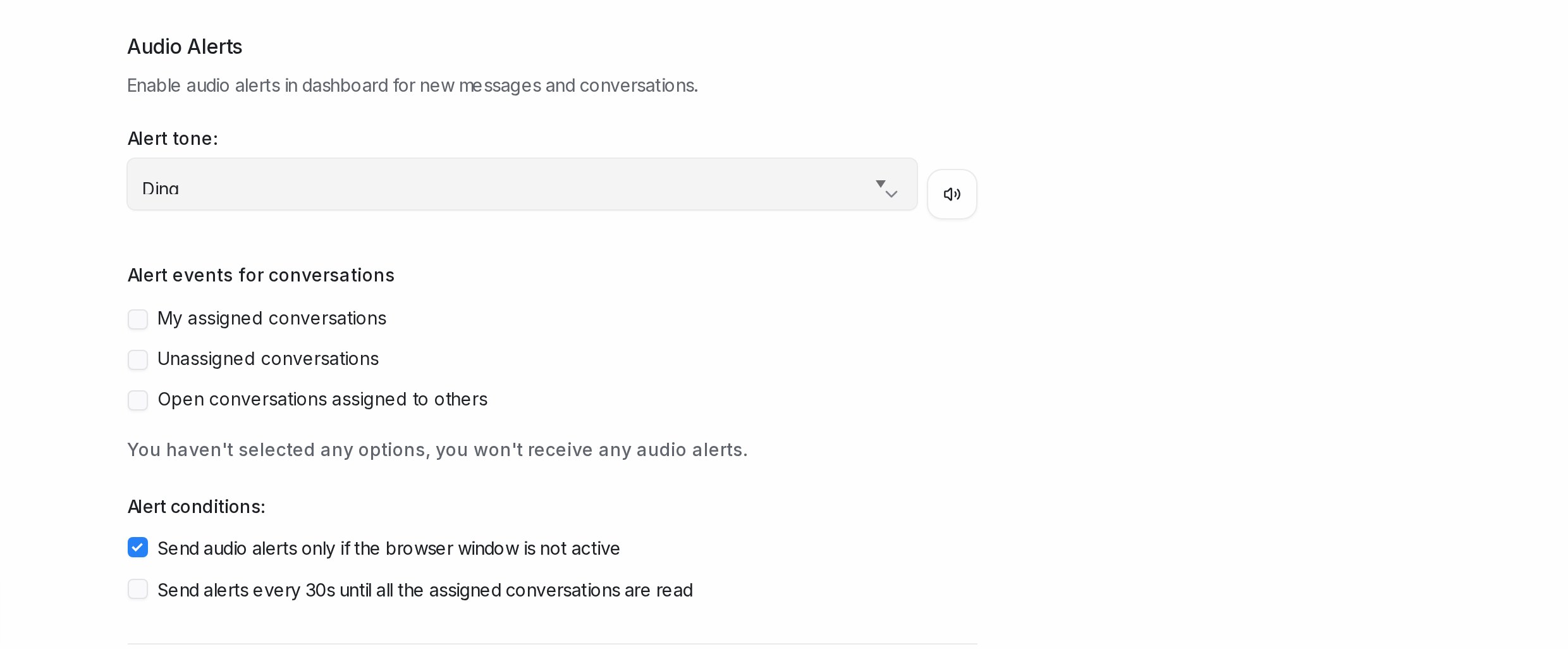1568x649 pixels.
Task: Play the alert tone preview speaker icon
Action: pyautogui.click(x=952, y=194)
